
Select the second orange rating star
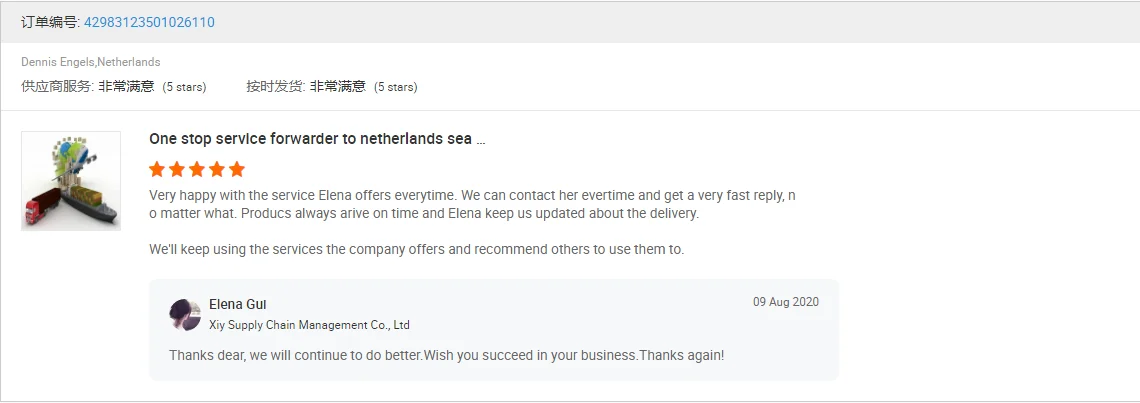(x=177, y=169)
